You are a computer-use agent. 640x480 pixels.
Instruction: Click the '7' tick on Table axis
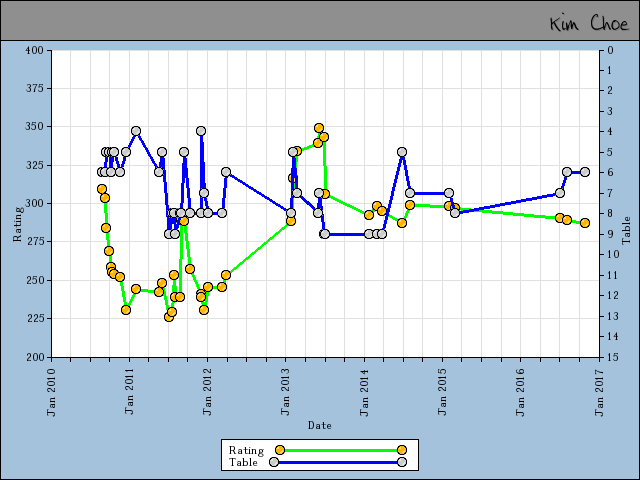coord(611,193)
